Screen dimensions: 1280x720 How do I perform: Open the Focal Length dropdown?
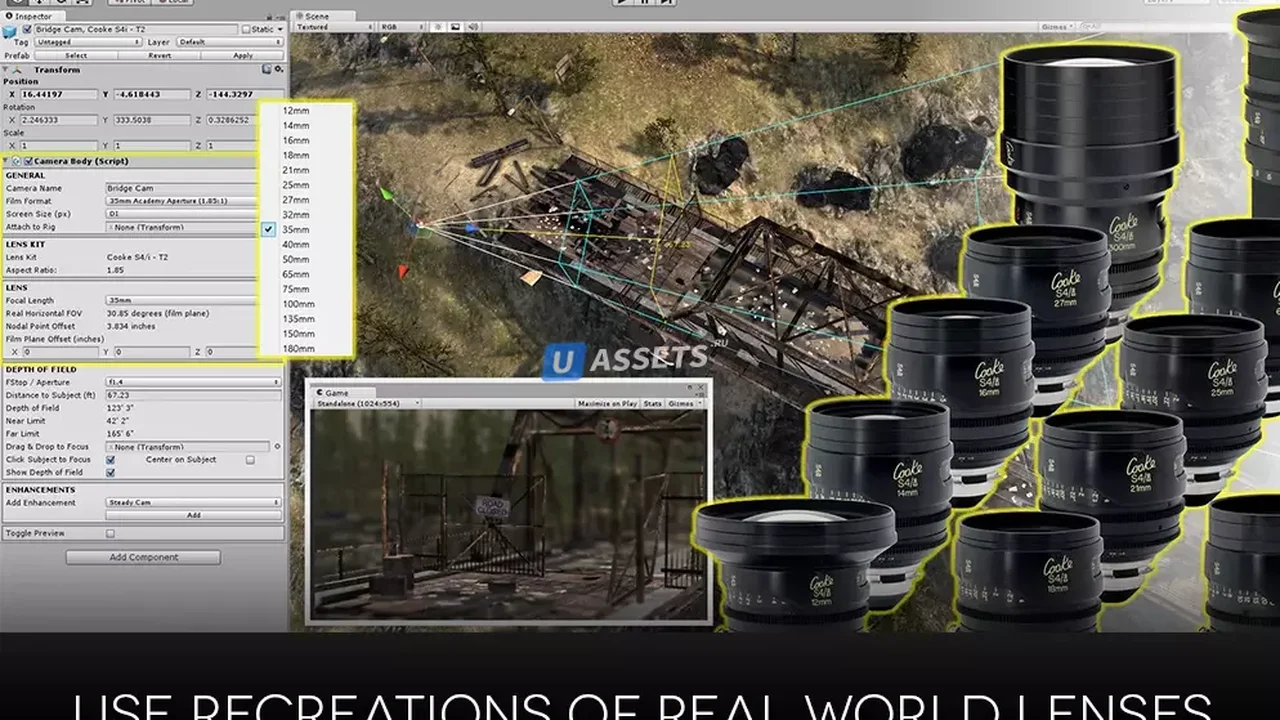182,300
